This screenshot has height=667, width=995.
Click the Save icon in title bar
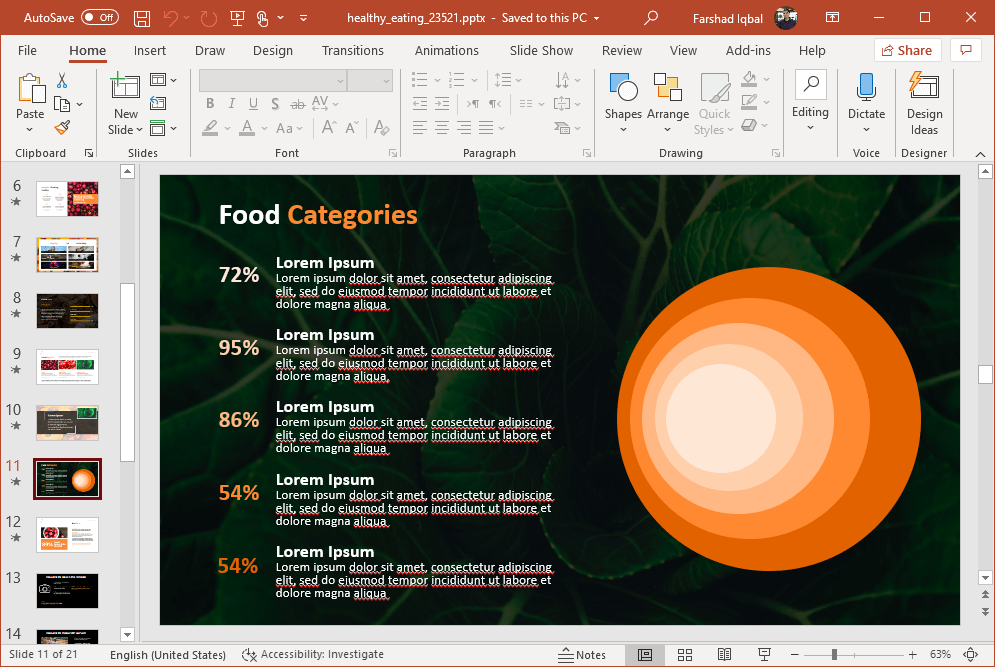[142, 18]
